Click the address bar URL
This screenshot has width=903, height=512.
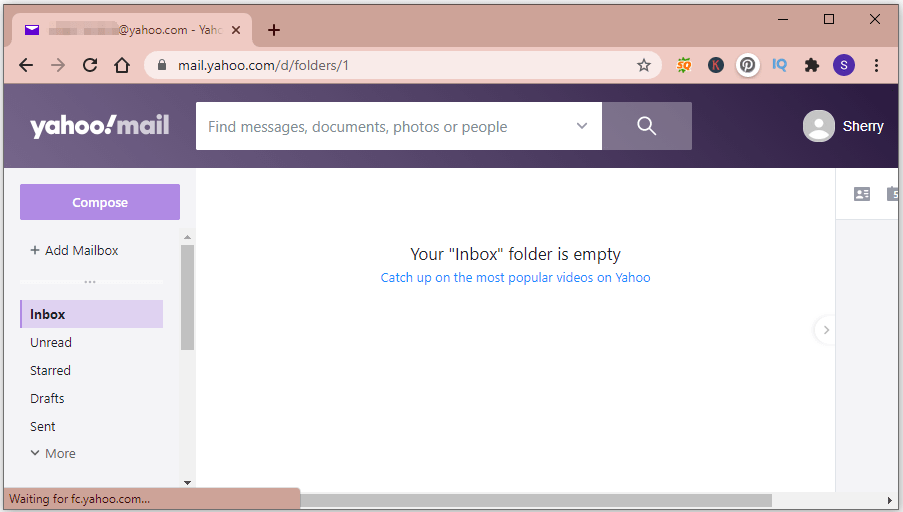[263, 65]
